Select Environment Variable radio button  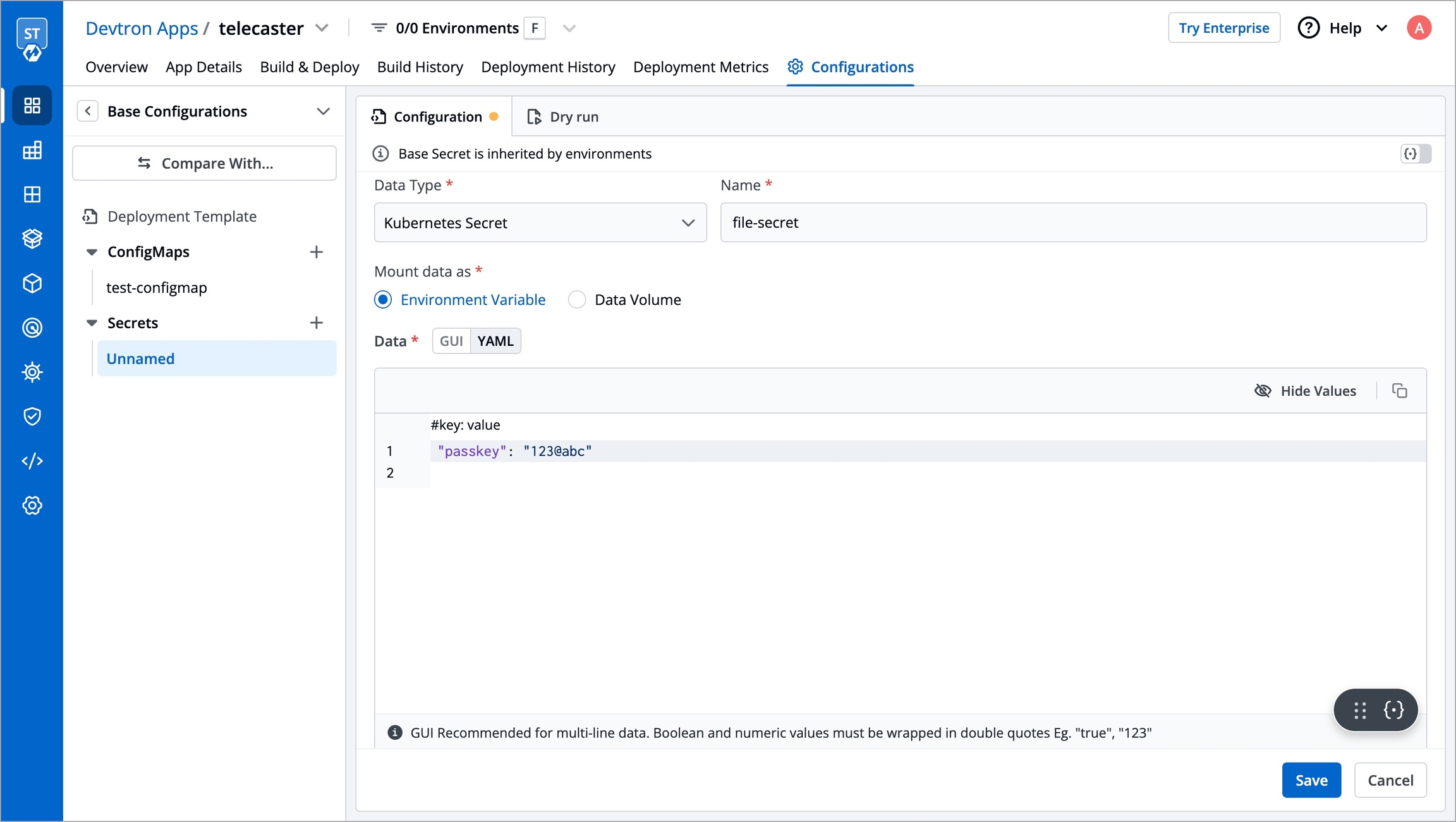[383, 299]
